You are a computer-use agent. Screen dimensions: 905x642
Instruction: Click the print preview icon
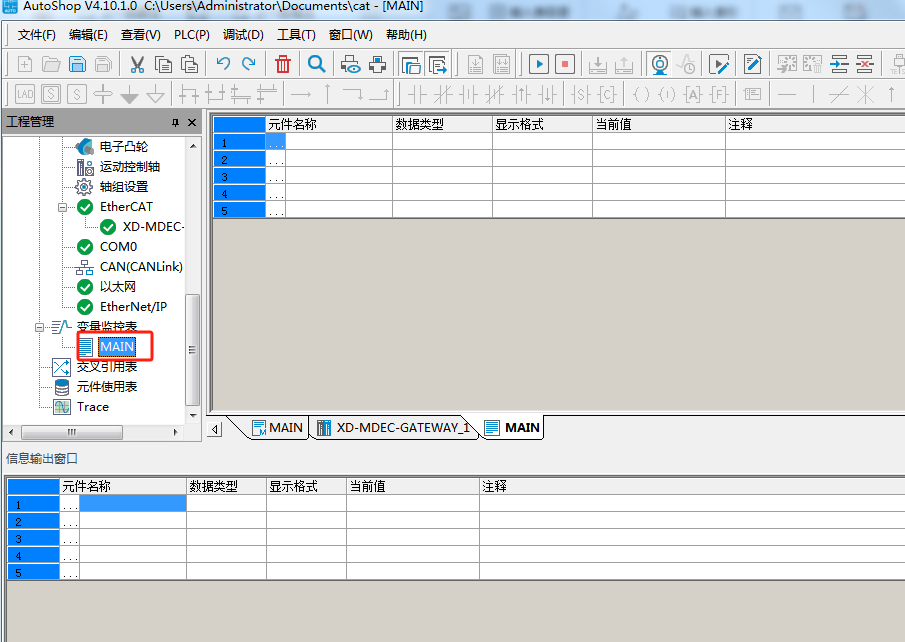coord(350,64)
